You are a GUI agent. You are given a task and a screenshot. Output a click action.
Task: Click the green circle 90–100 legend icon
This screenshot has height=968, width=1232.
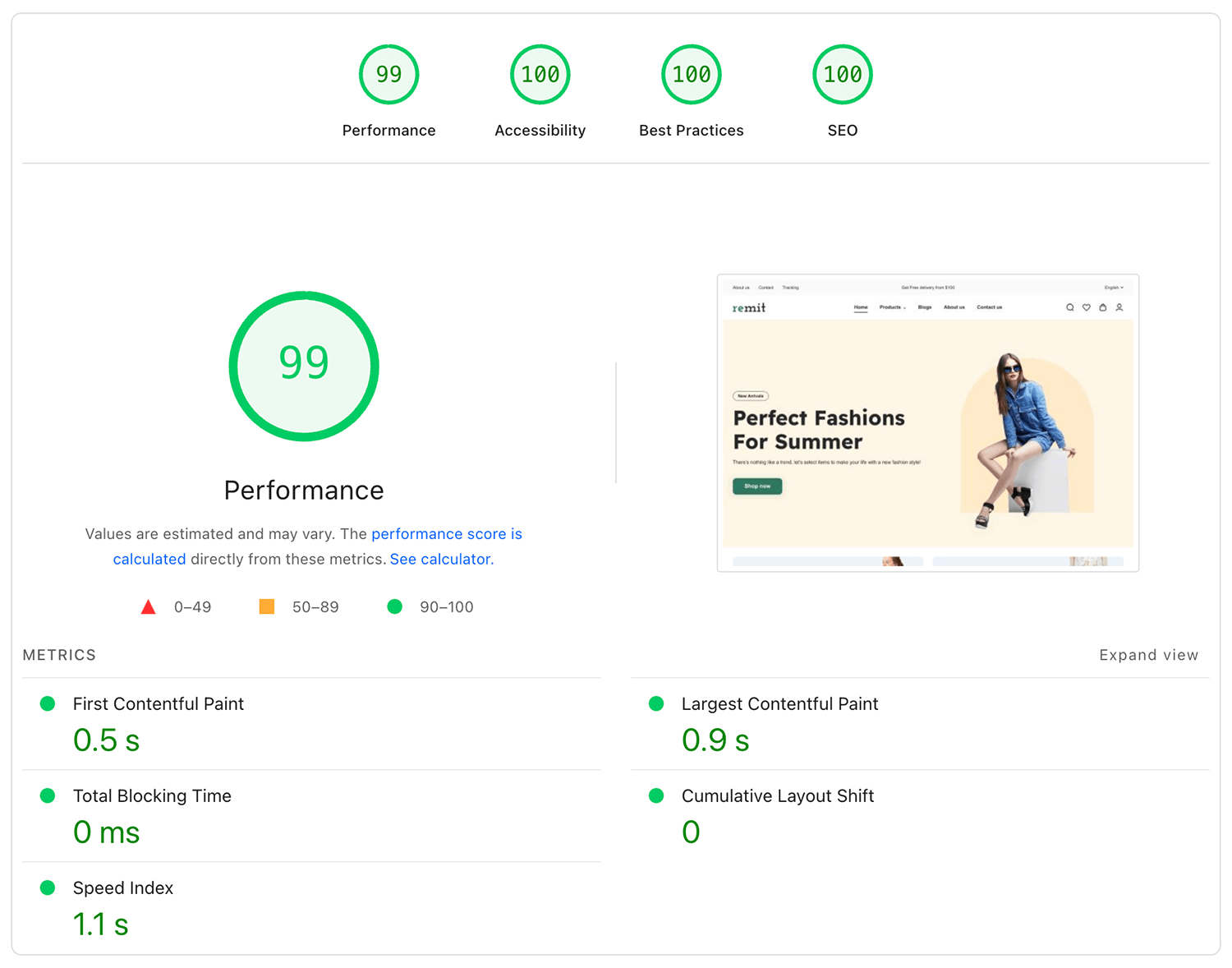coord(395,607)
